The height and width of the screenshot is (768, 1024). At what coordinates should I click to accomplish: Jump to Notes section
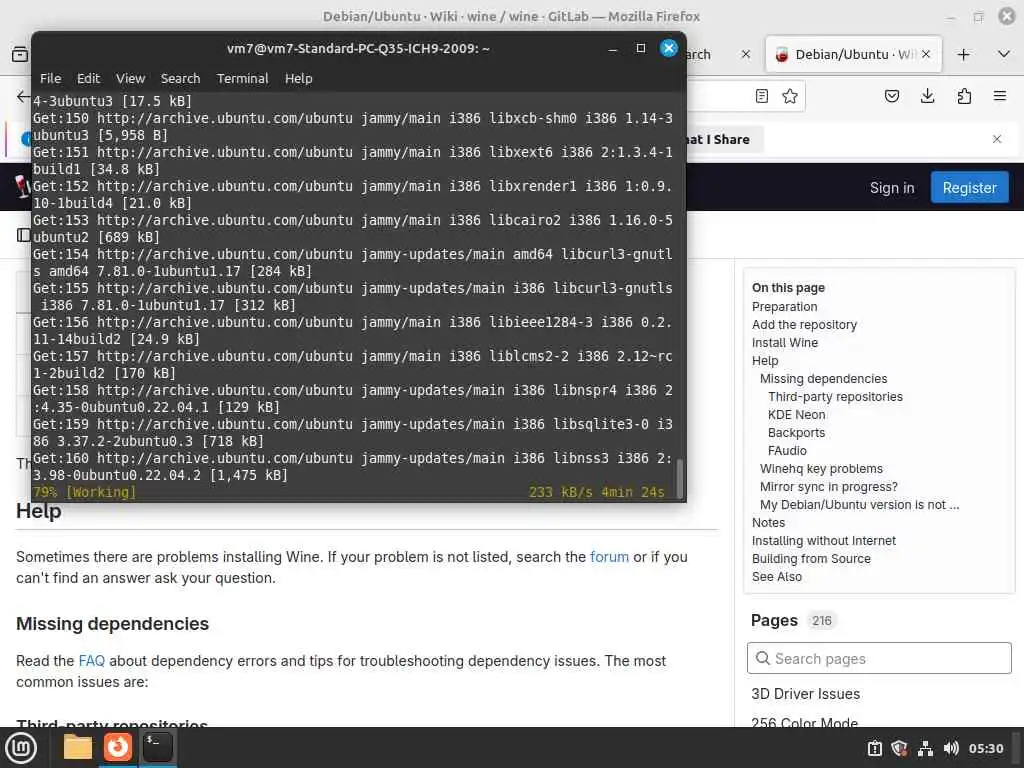(768, 522)
